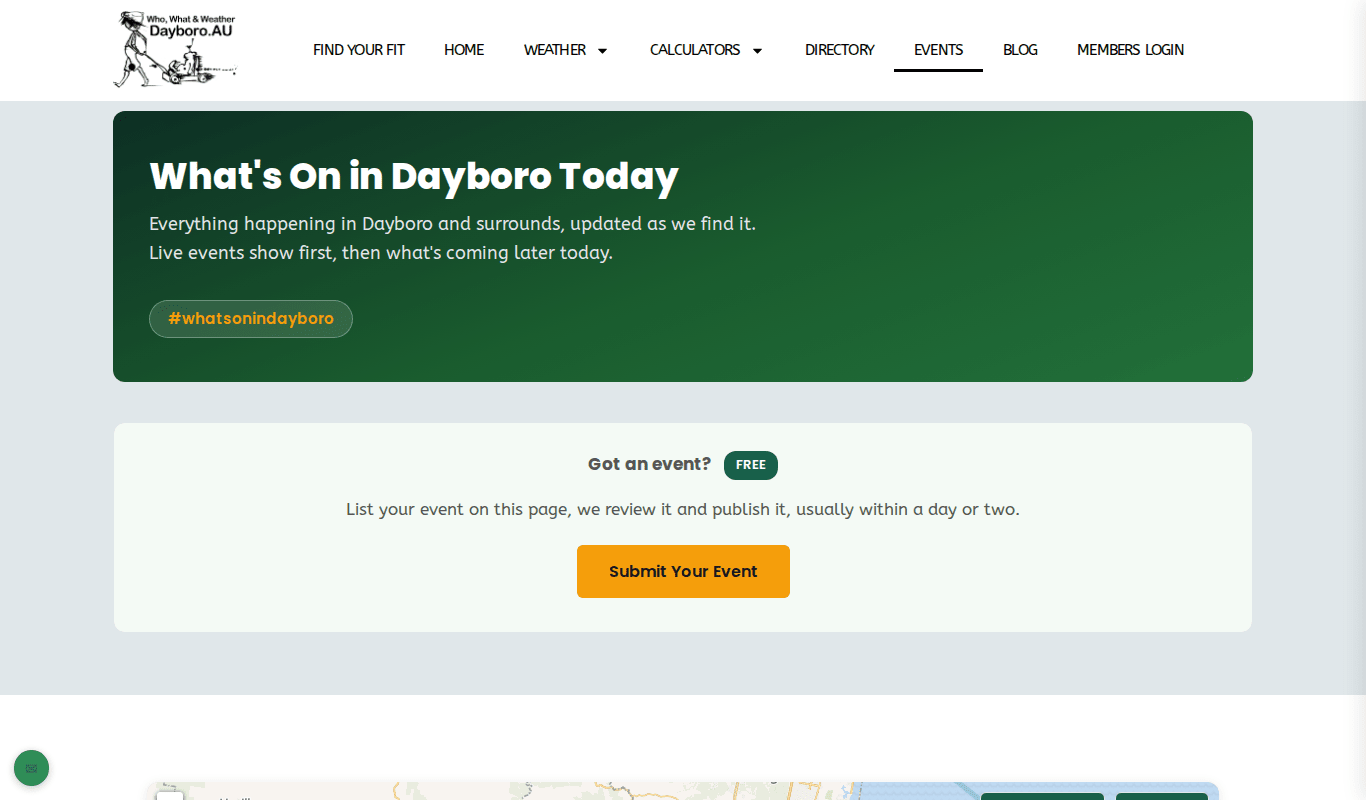Open the Blog menu item
The width and height of the screenshot is (1366, 800).
tap(1020, 50)
